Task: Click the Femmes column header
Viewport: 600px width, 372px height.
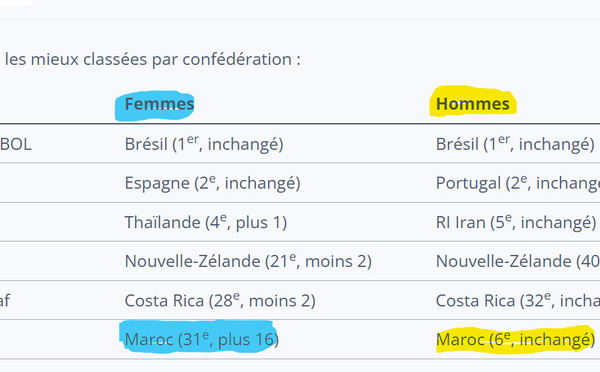Action: [159, 104]
